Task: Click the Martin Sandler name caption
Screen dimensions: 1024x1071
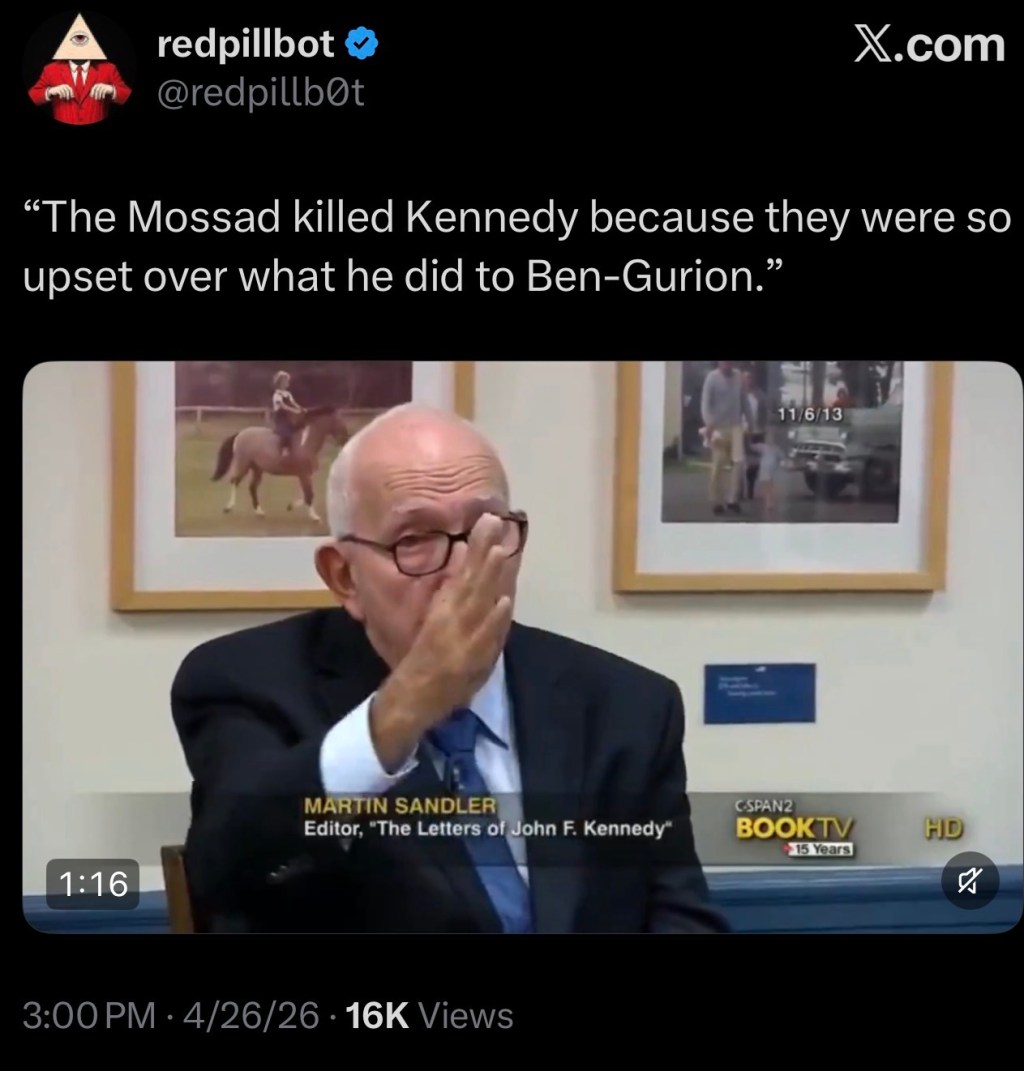Action: point(400,806)
